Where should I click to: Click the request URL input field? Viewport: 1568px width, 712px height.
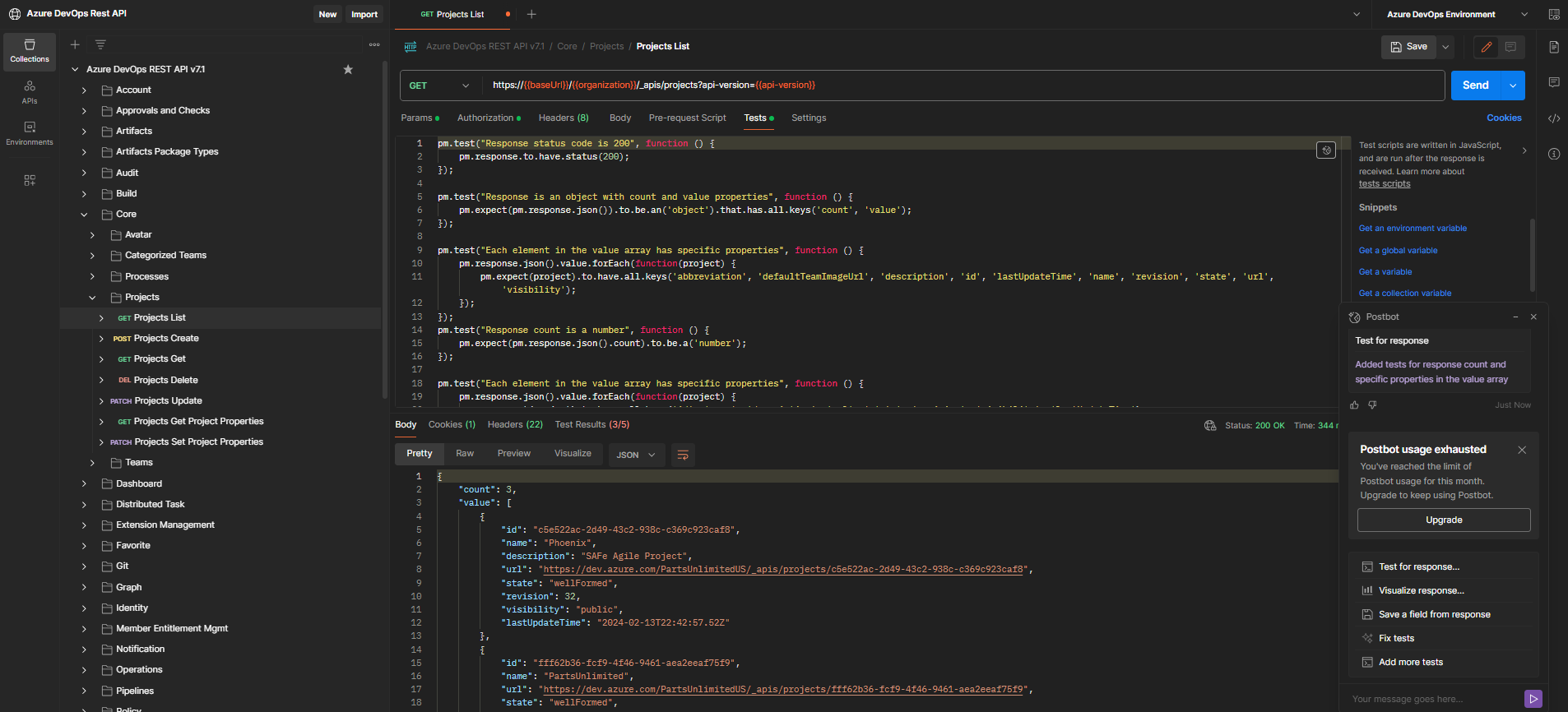[963, 86]
